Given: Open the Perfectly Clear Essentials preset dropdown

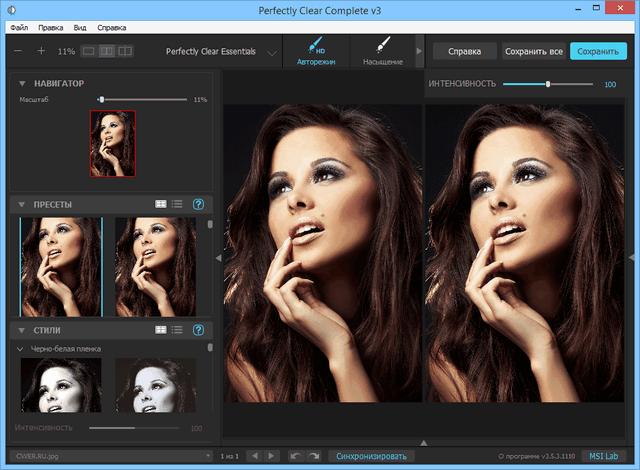Looking at the screenshot, I should (272, 52).
